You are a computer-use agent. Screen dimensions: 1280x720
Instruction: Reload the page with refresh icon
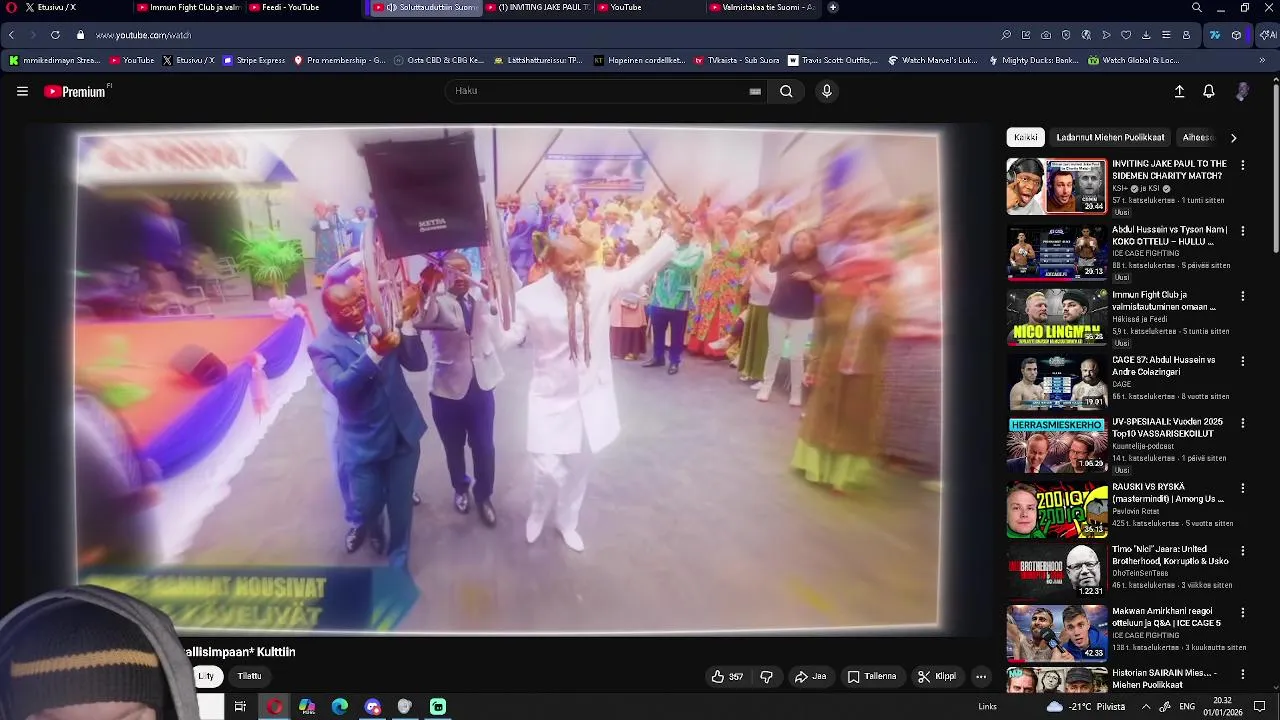[x=55, y=35]
